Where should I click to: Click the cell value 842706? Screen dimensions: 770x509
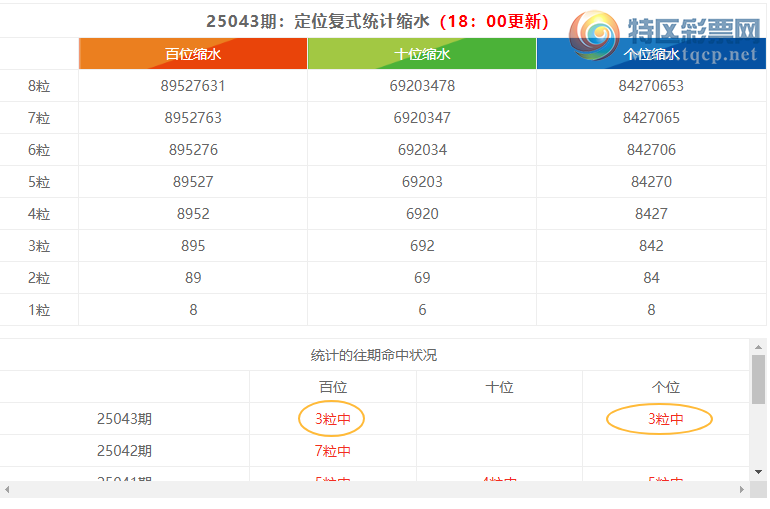pyautogui.click(x=651, y=150)
